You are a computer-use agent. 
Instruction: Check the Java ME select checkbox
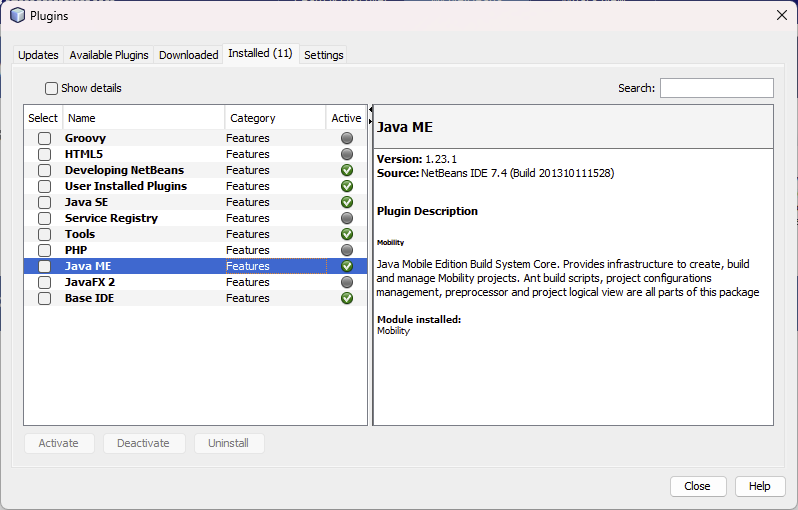tap(44, 266)
